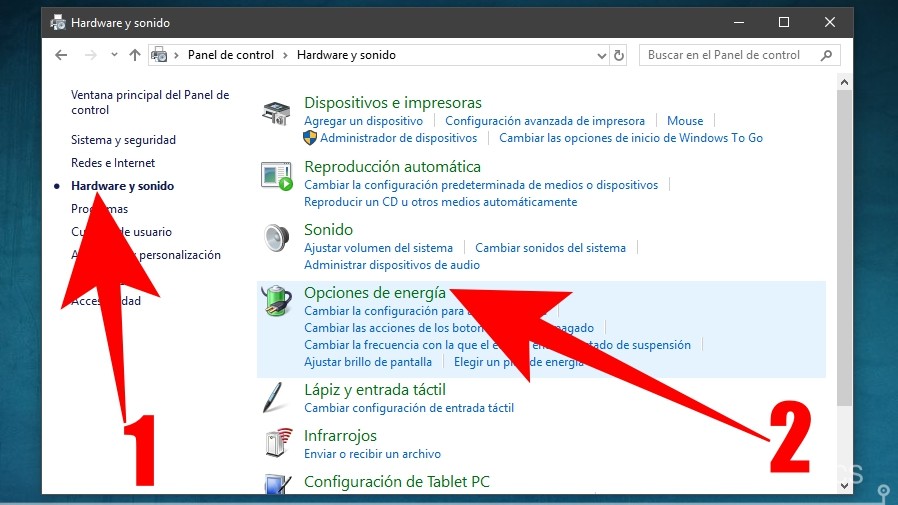Expand the address bar history dropdown
The image size is (898, 505).
tap(601, 56)
